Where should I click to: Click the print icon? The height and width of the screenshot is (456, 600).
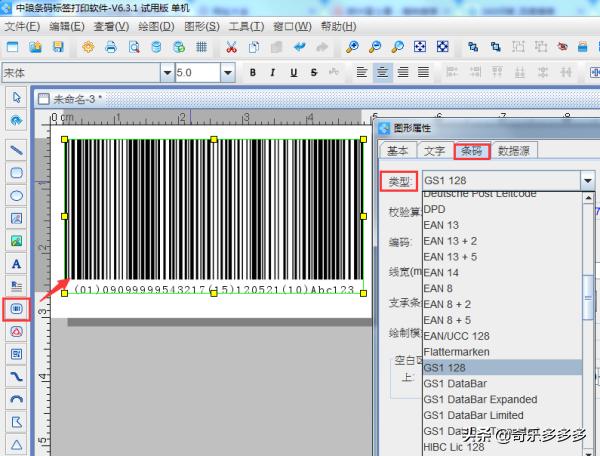(x=111, y=47)
